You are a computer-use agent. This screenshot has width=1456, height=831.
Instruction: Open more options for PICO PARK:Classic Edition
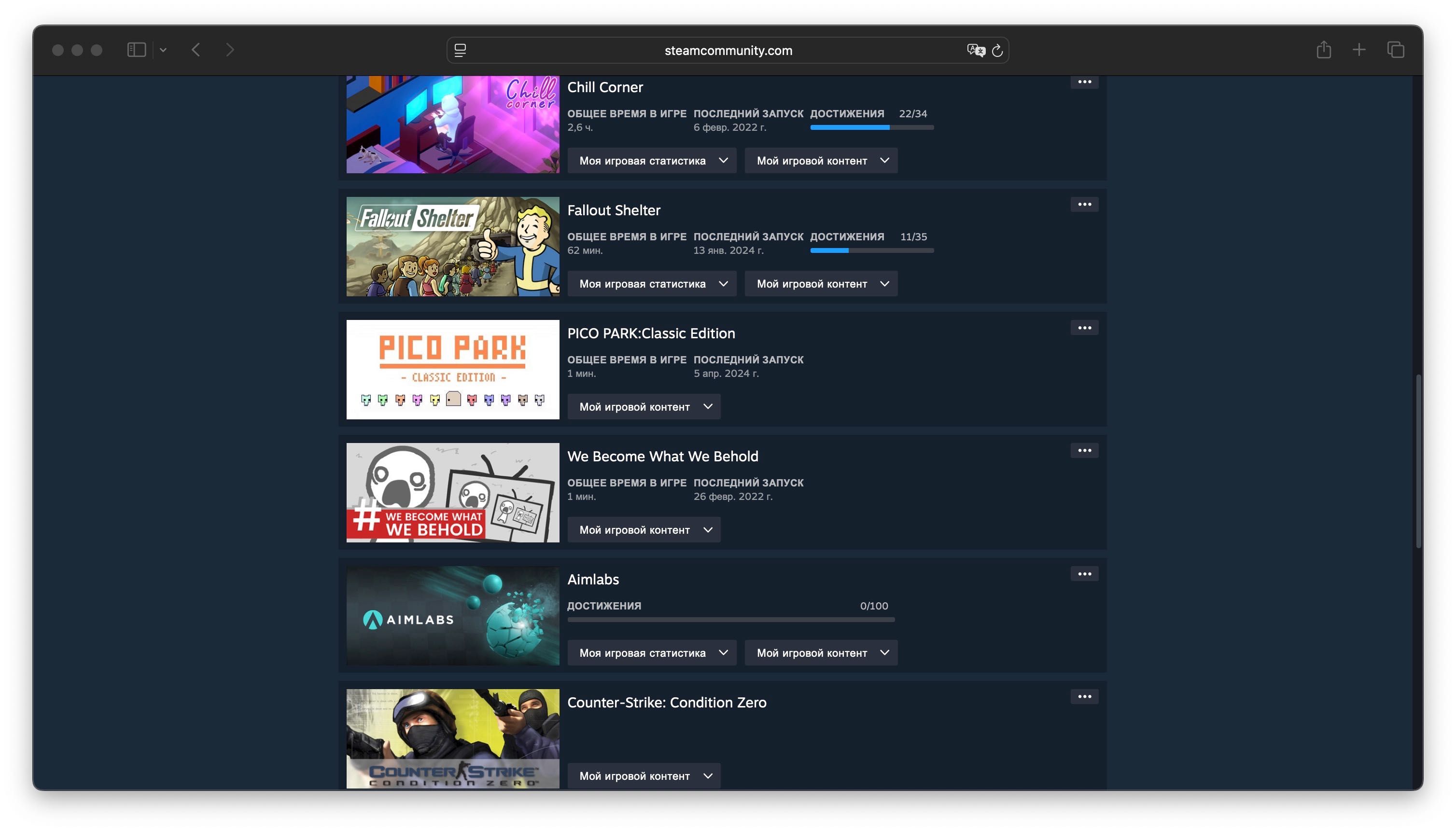1084,328
